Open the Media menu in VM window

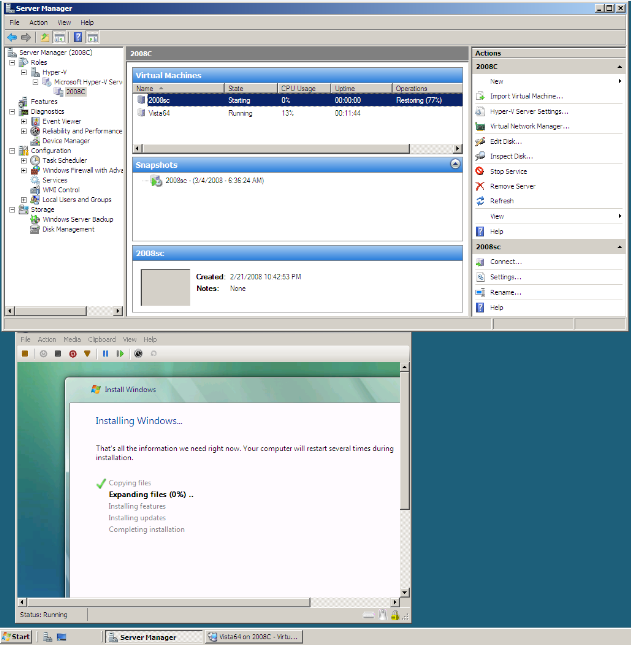[x=72, y=339]
